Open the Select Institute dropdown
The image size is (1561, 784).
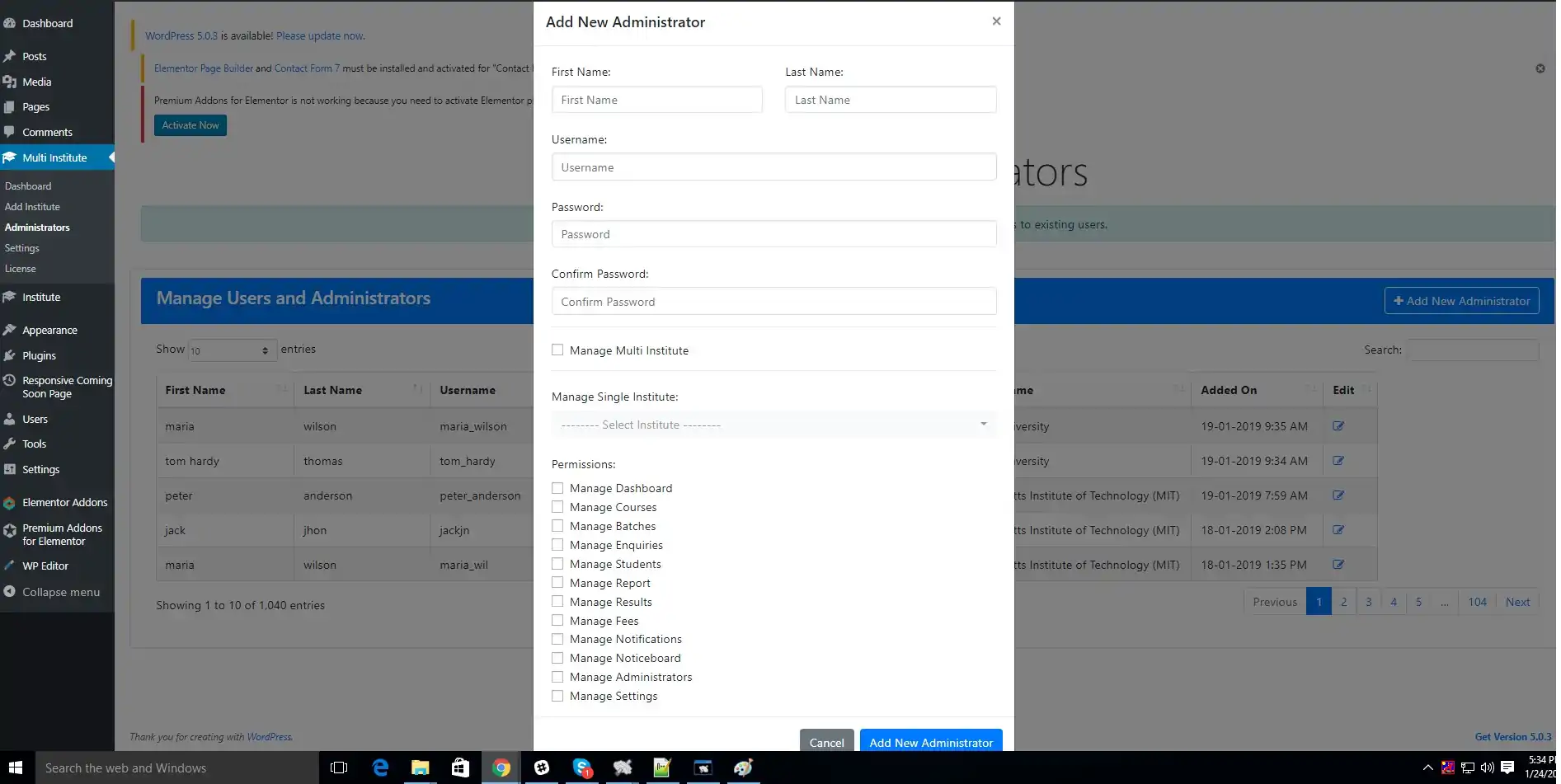pos(773,424)
